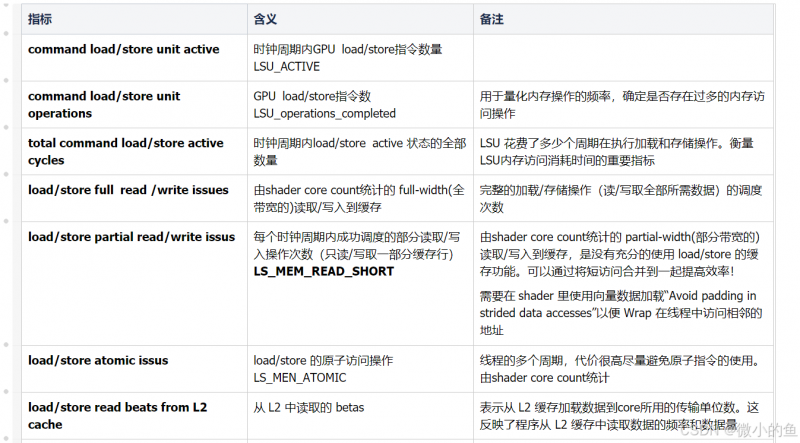Click the 含义 column header
The width and height of the screenshot is (800, 443).
[x=360, y=19]
